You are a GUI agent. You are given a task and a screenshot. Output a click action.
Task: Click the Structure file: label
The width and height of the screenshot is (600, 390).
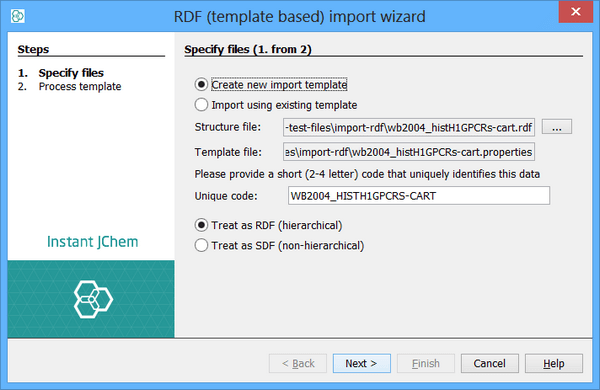pos(228,127)
